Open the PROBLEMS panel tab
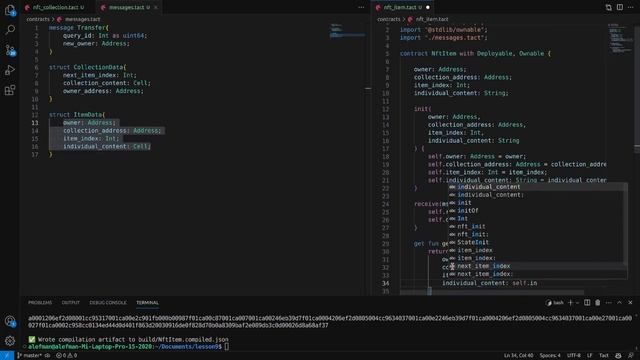Image resolution: width=640 pixels, height=360 pixels. [x=40, y=302]
